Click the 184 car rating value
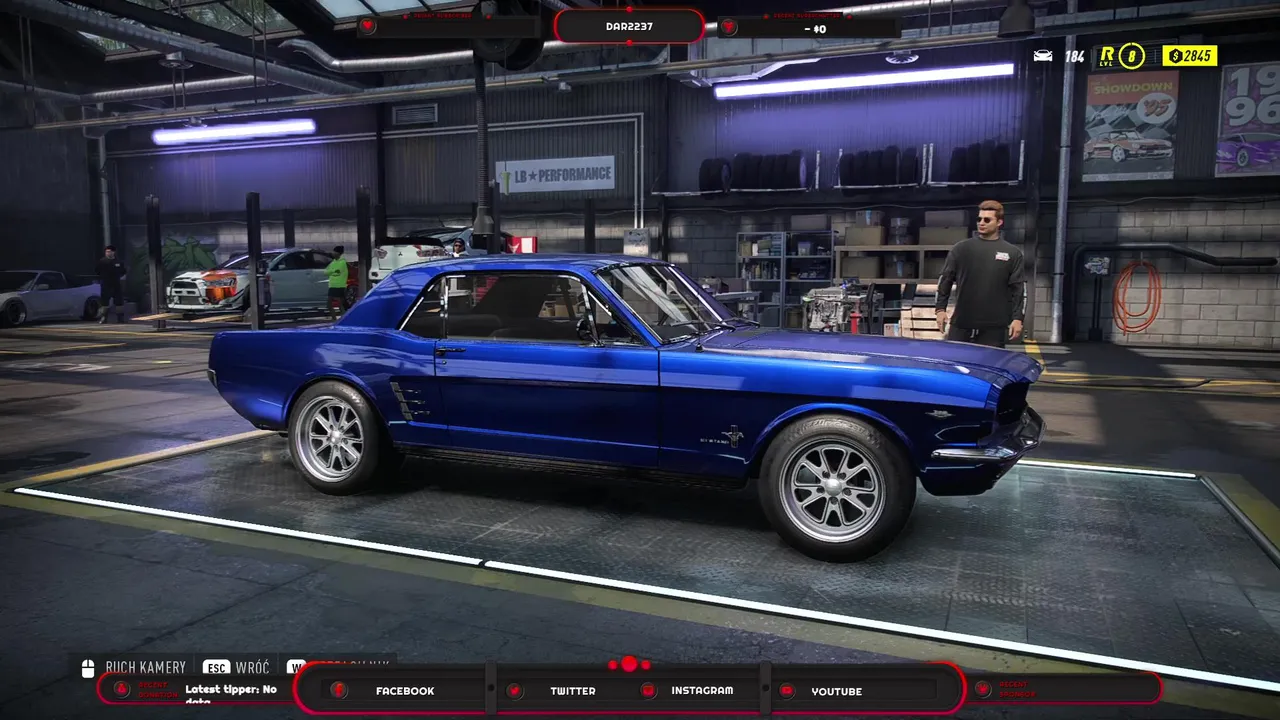Viewport: 1280px width, 720px height. click(1074, 56)
